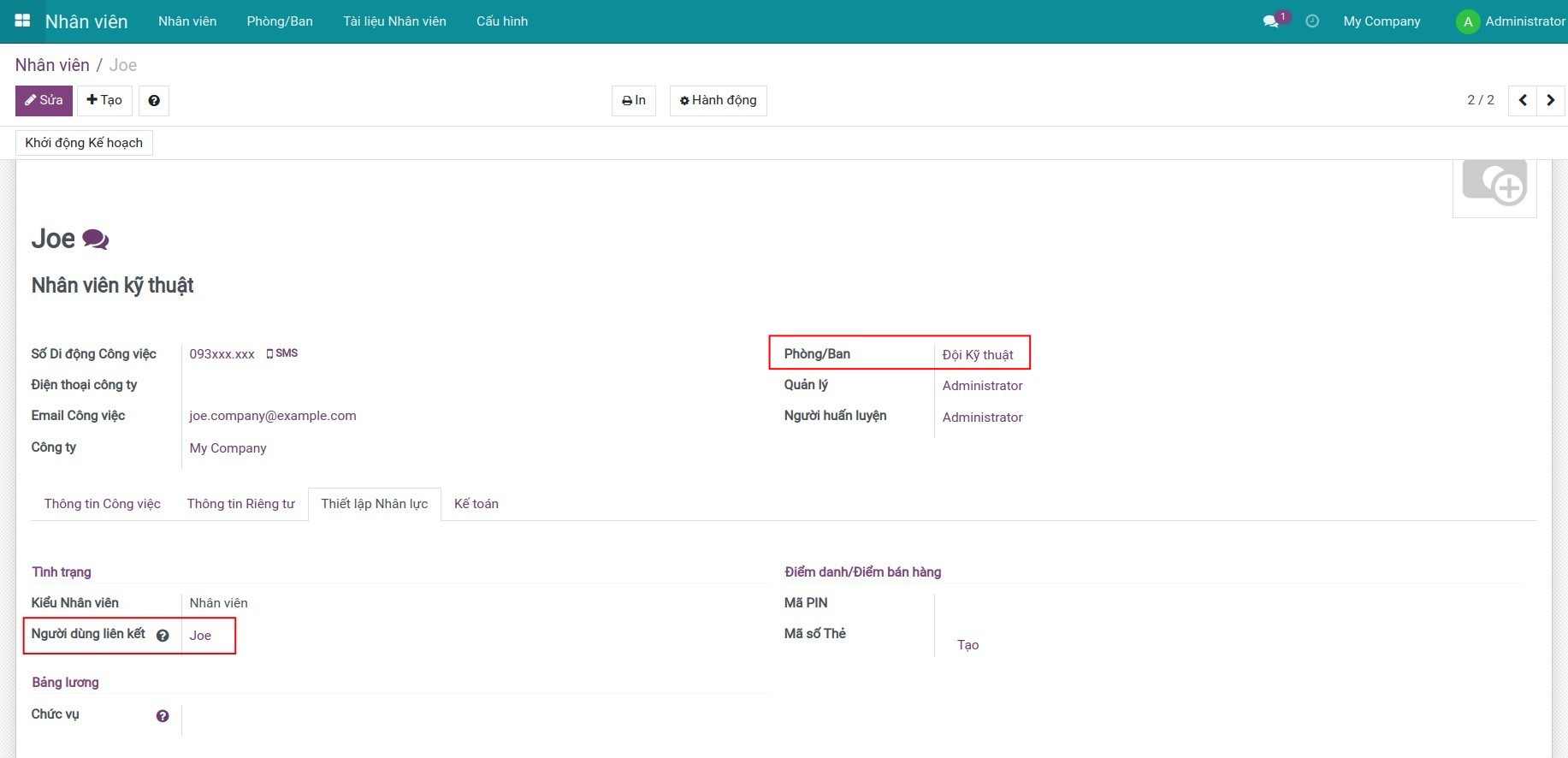1568x758 pixels.
Task: Open the apps grid menu icon
Action: pyautogui.click(x=22, y=21)
